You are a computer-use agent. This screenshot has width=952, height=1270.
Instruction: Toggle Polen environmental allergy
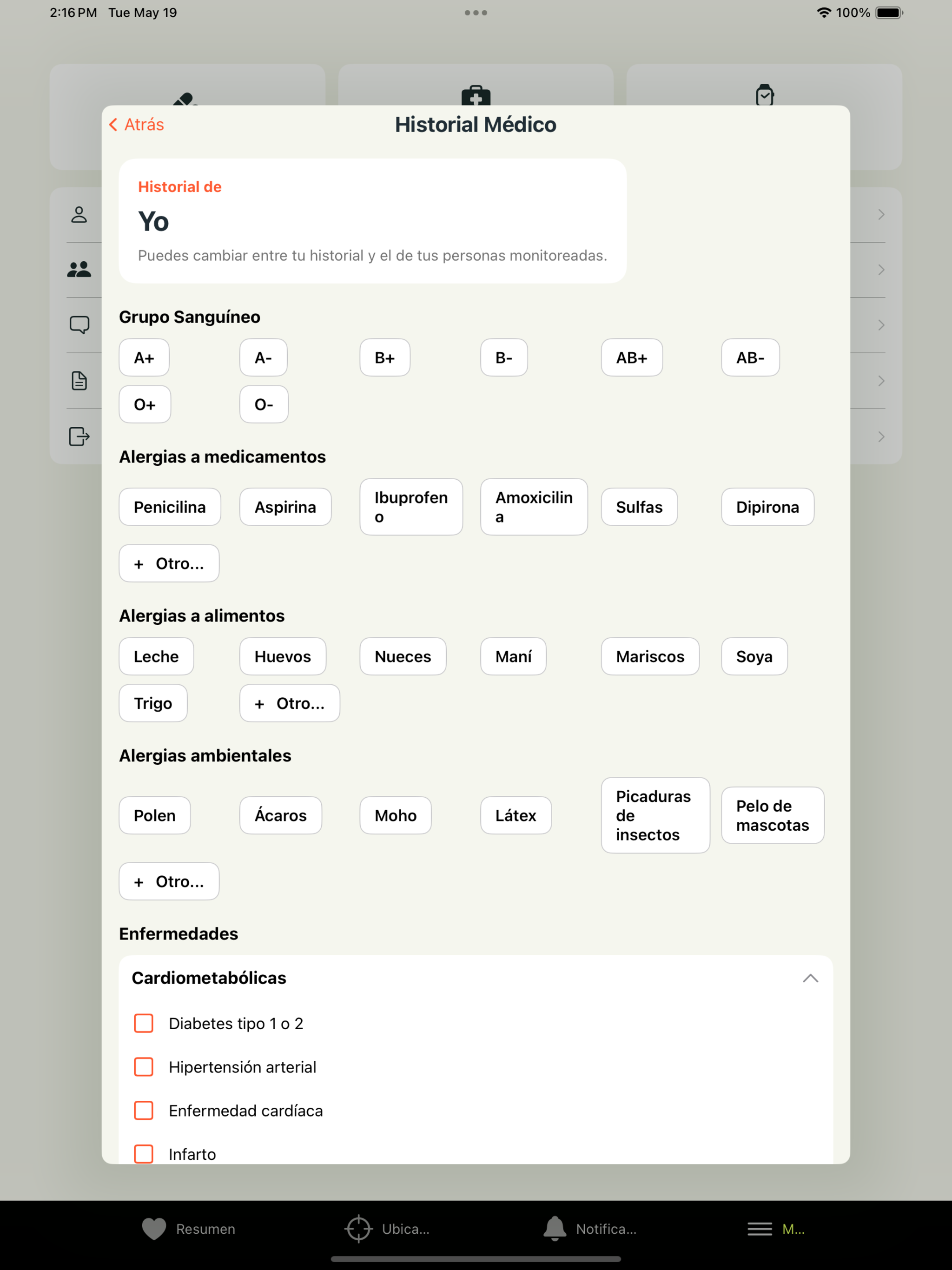(x=155, y=815)
